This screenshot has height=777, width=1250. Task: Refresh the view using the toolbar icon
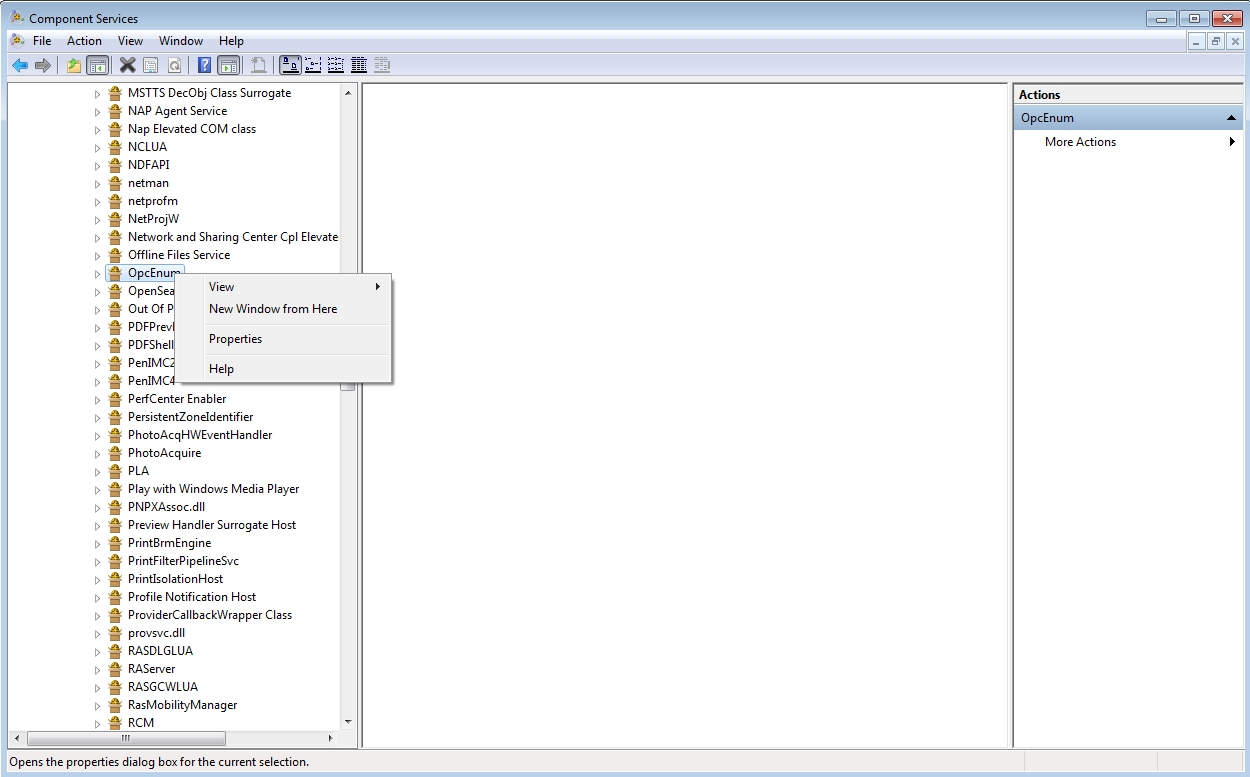tap(175, 64)
